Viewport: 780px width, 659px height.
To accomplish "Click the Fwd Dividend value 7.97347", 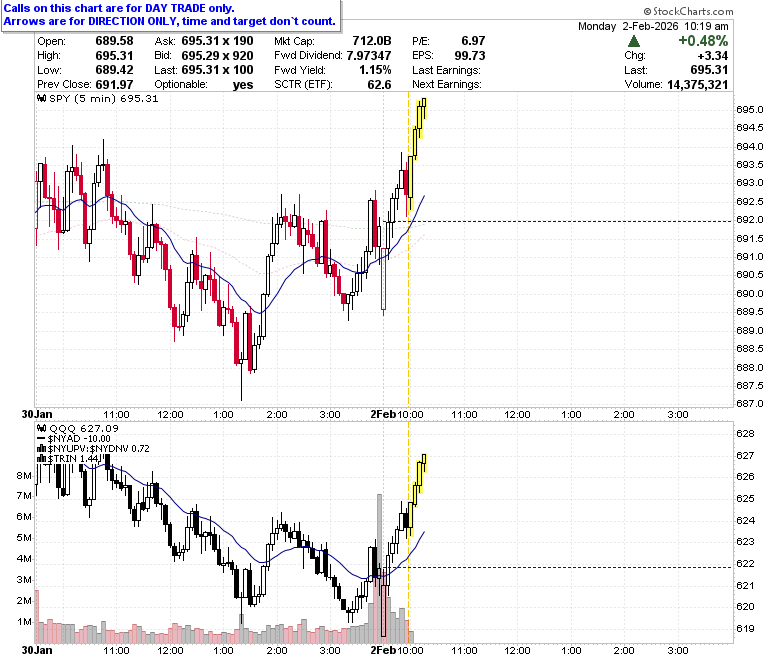I will coord(369,55).
